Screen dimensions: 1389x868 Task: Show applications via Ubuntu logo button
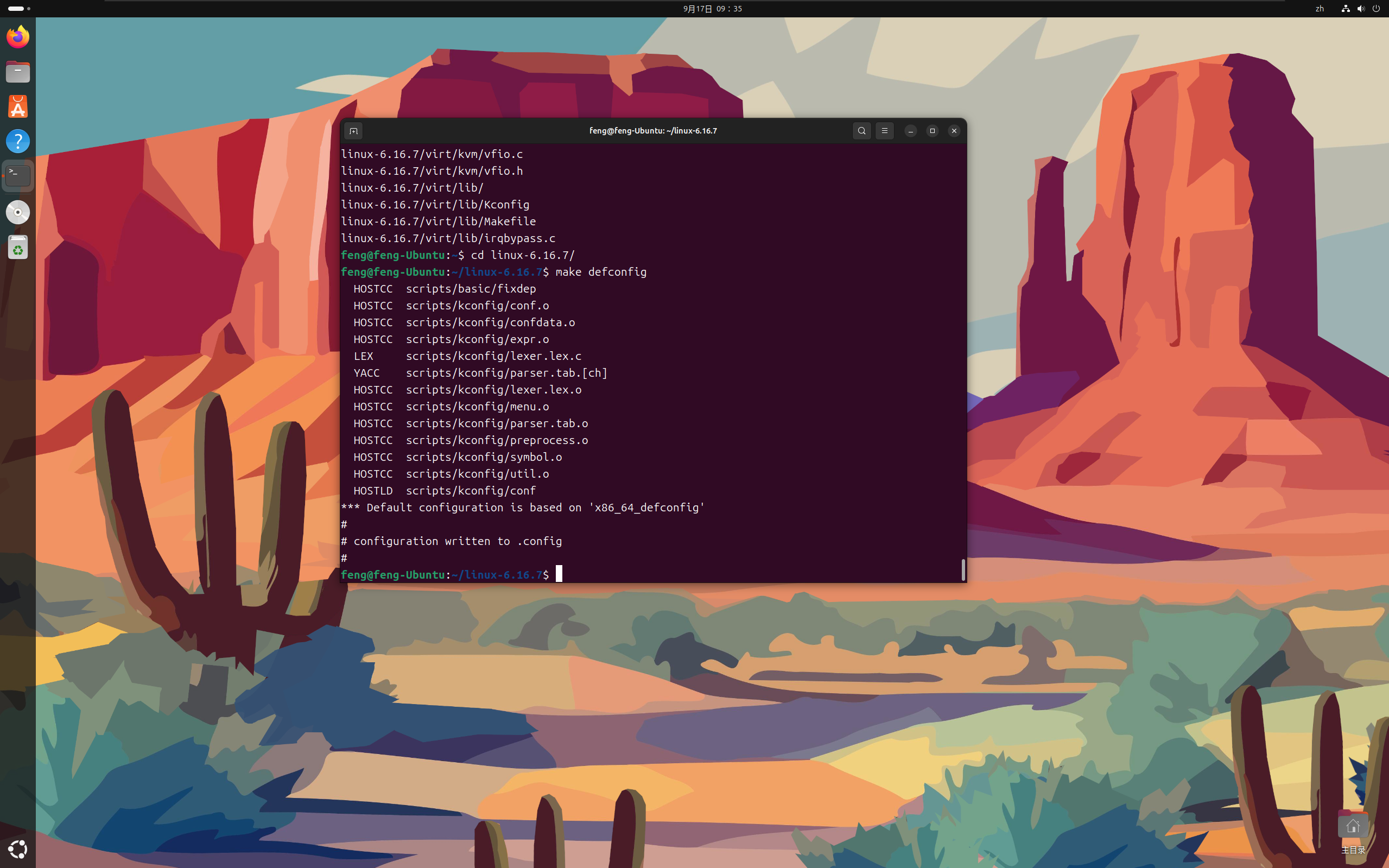18,849
